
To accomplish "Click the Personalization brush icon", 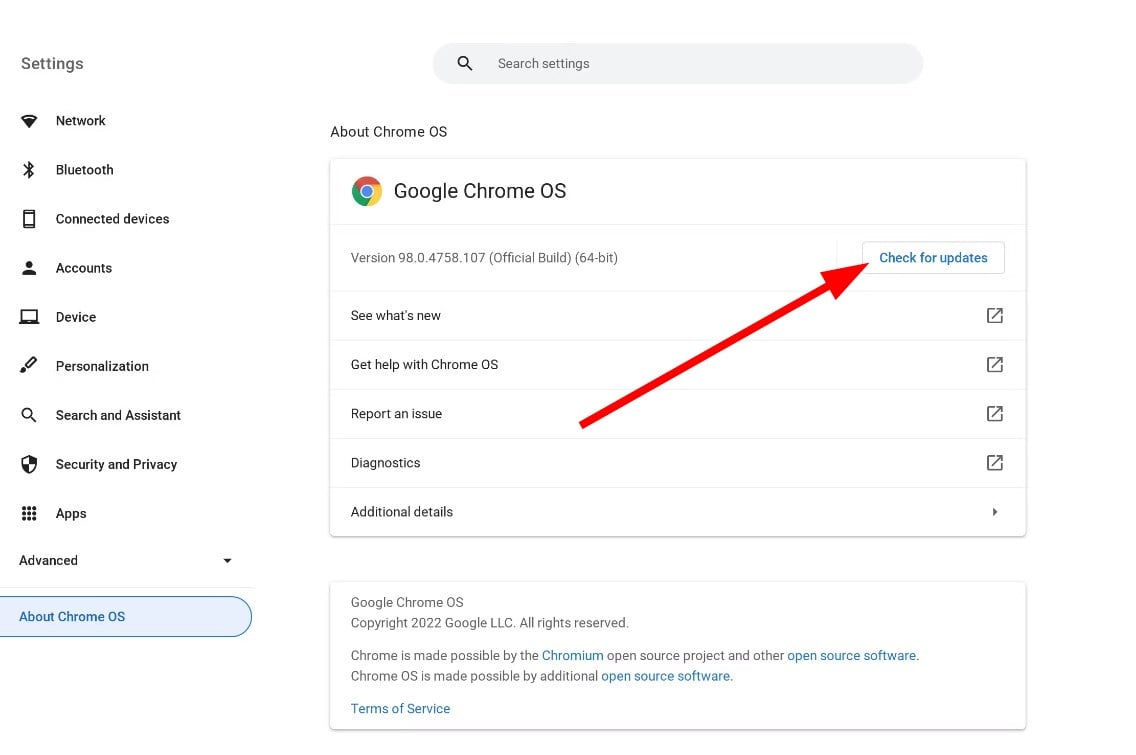I will click(x=29, y=365).
